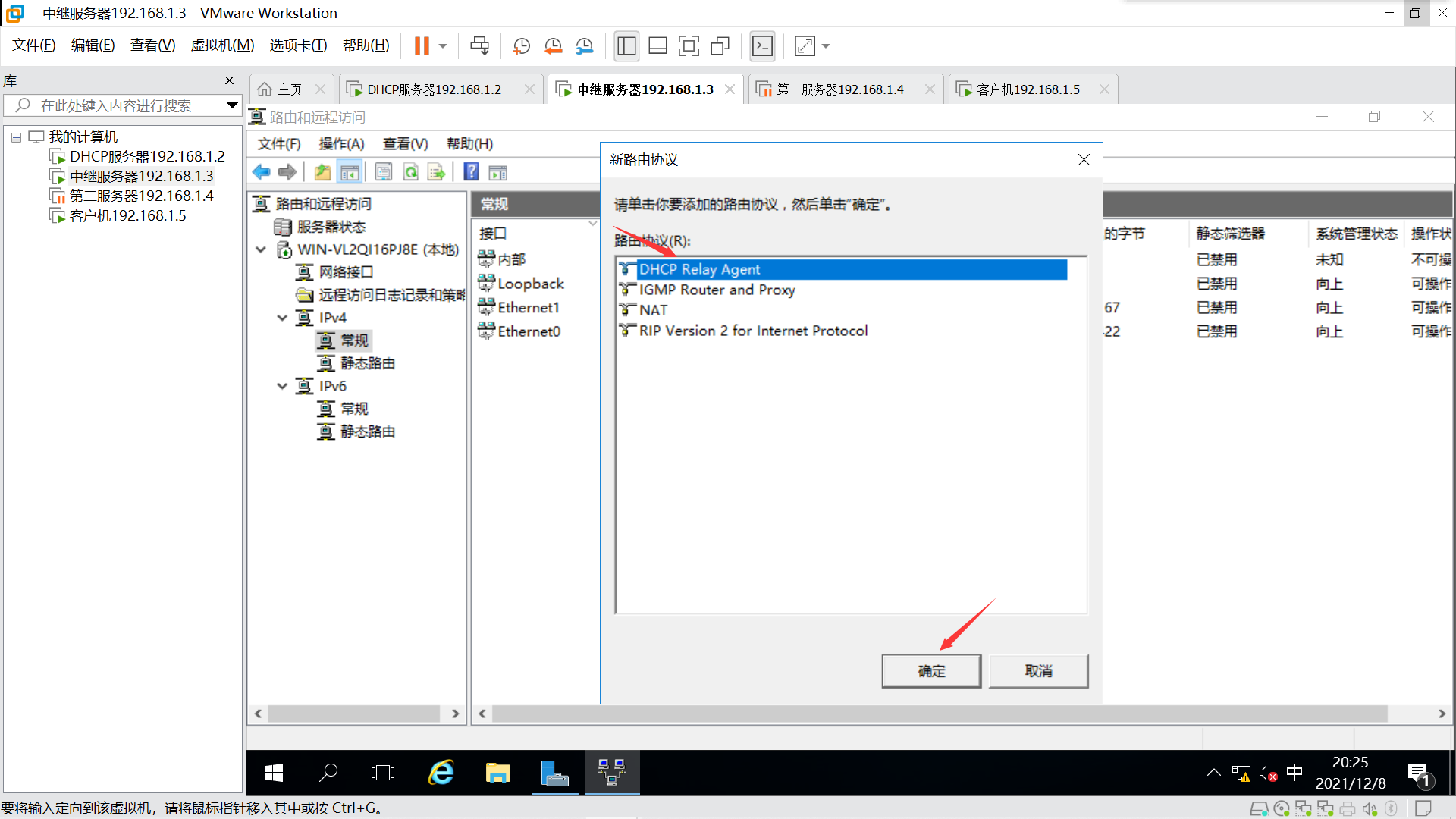1456x819 pixels.
Task: Switch to the DHCP服务器192.168.1.2 tab
Action: point(434,89)
